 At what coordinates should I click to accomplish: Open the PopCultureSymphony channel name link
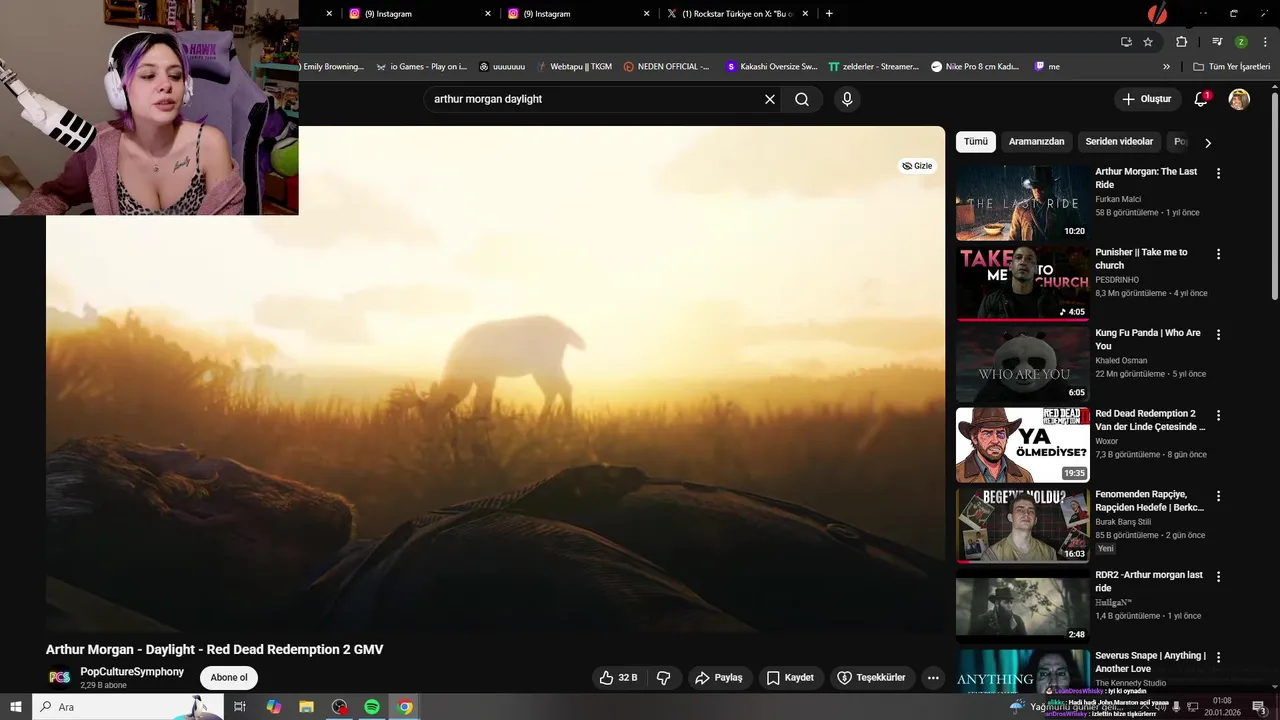pyautogui.click(x=132, y=672)
